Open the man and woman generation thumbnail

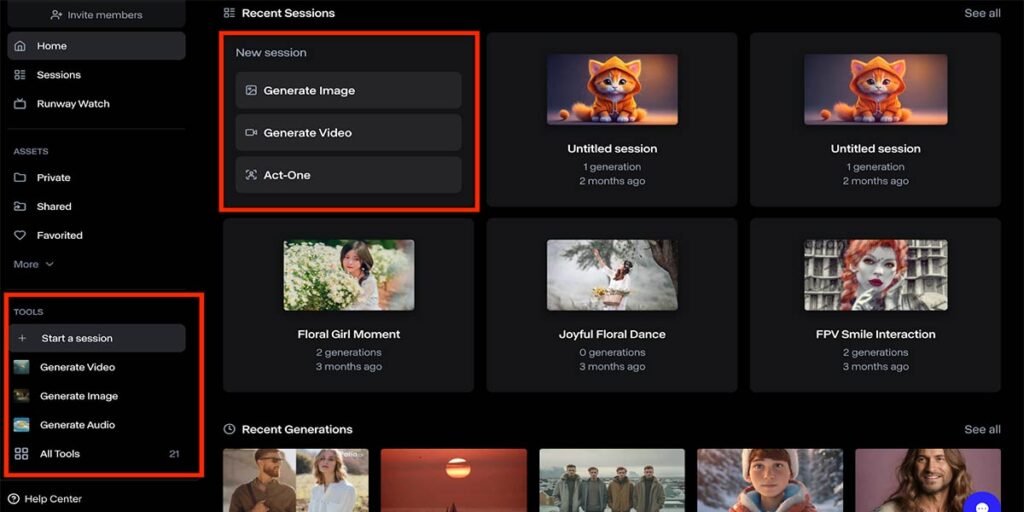(x=296, y=480)
